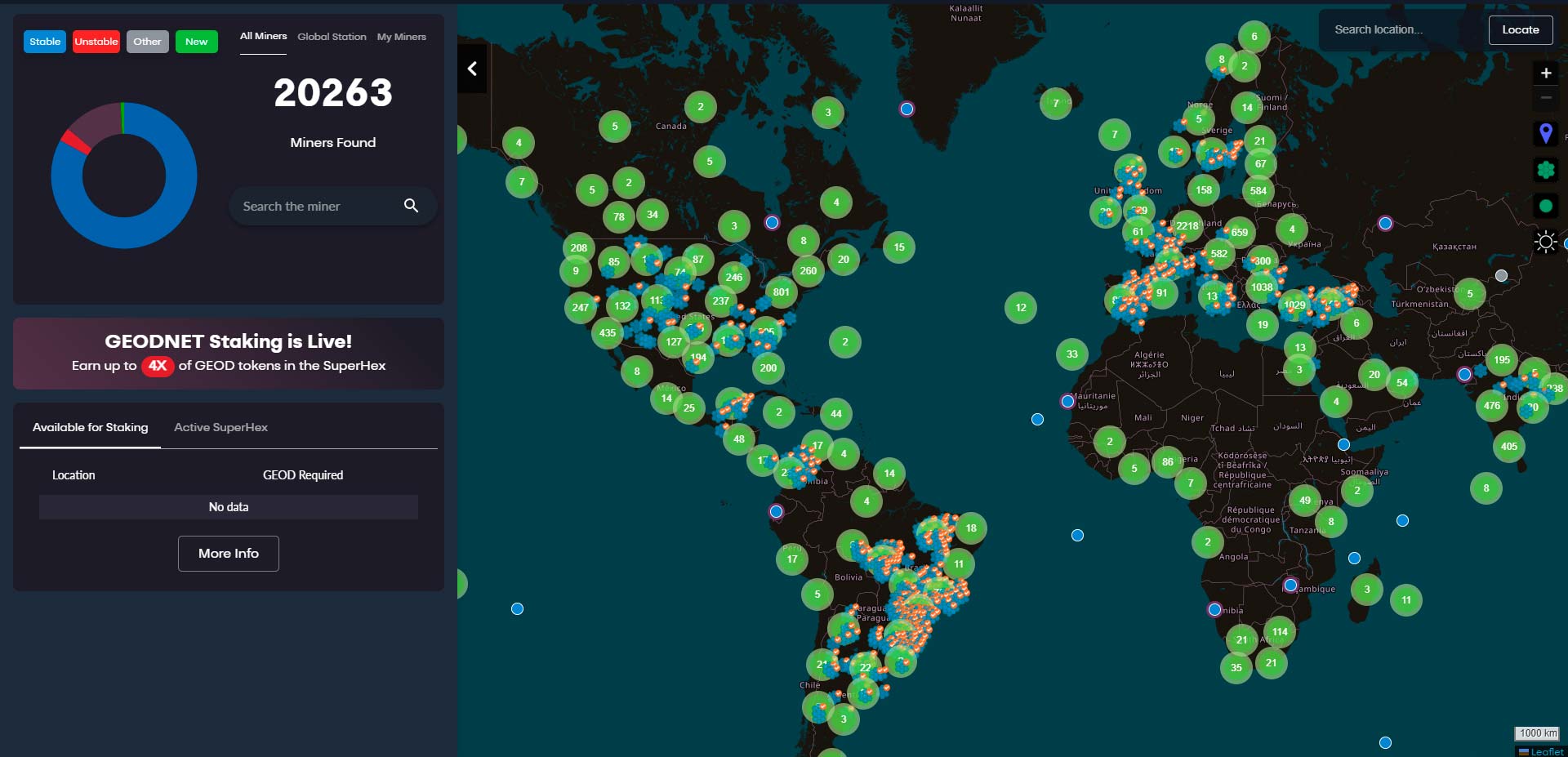The image size is (1568, 757).
Task: Zoom in on the map
Action: pos(1545,73)
